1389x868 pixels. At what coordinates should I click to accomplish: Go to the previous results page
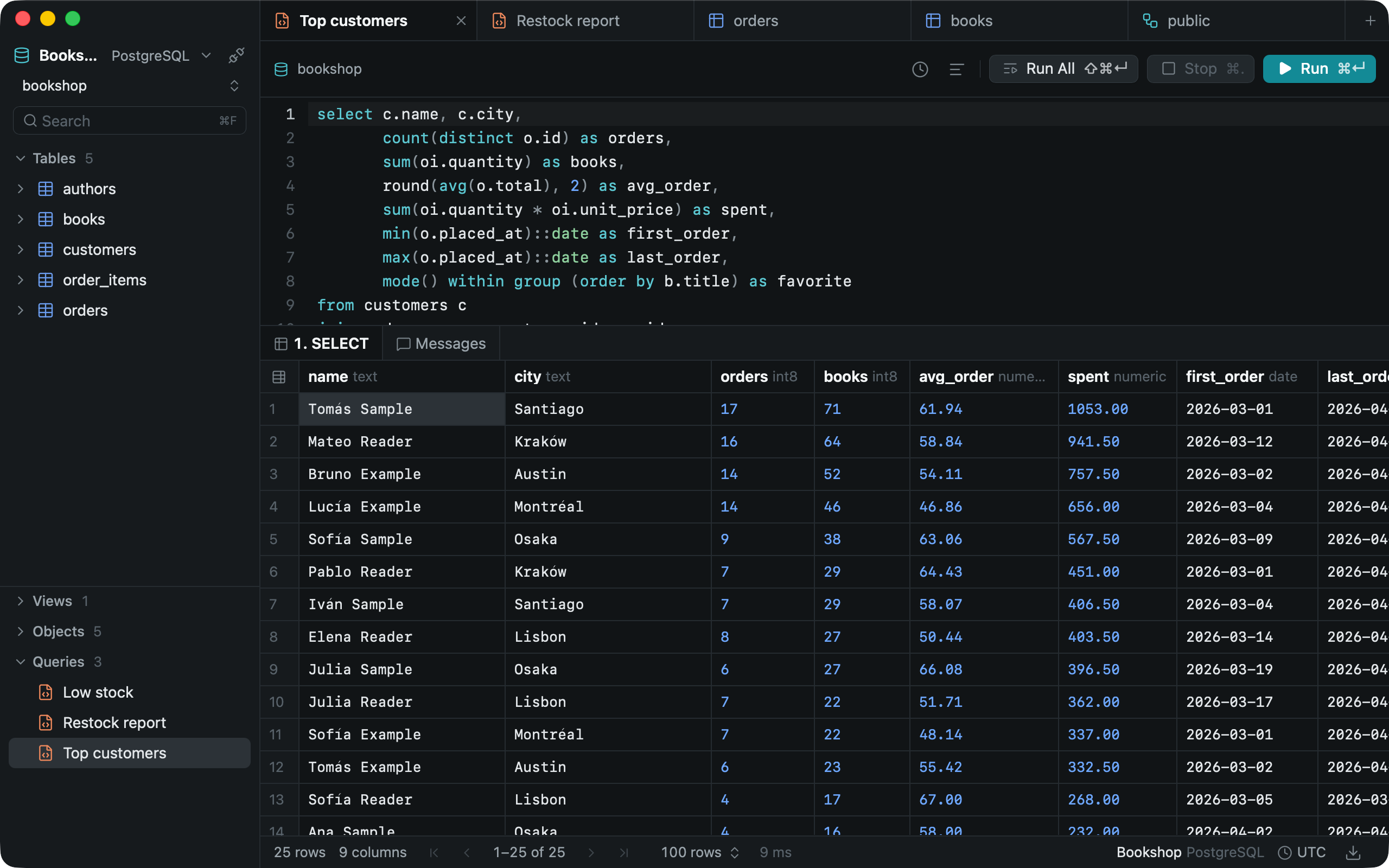click(x=467, y=852)
